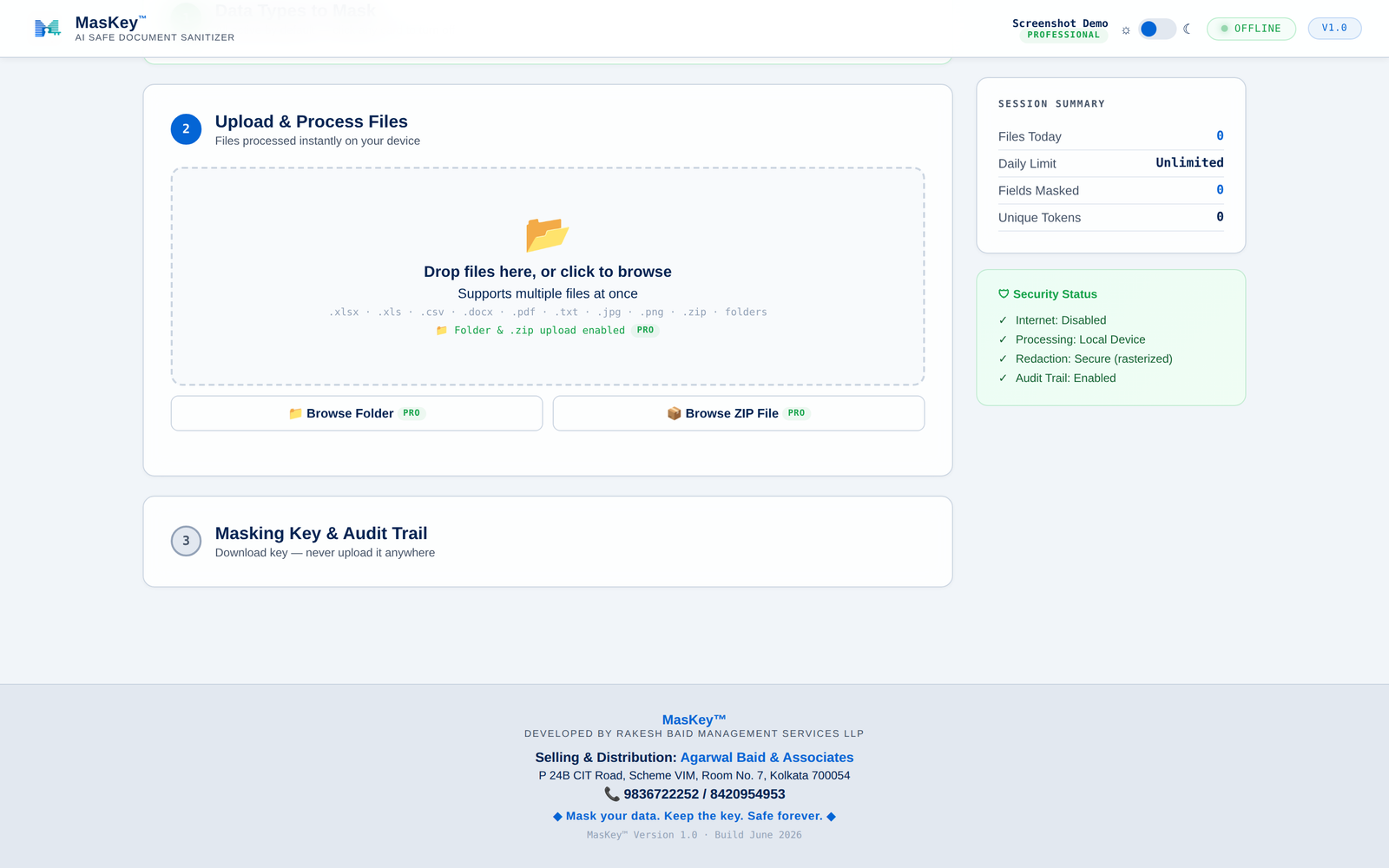
Task: Click the moon dark-mode icon
Action: [1188, 29]
